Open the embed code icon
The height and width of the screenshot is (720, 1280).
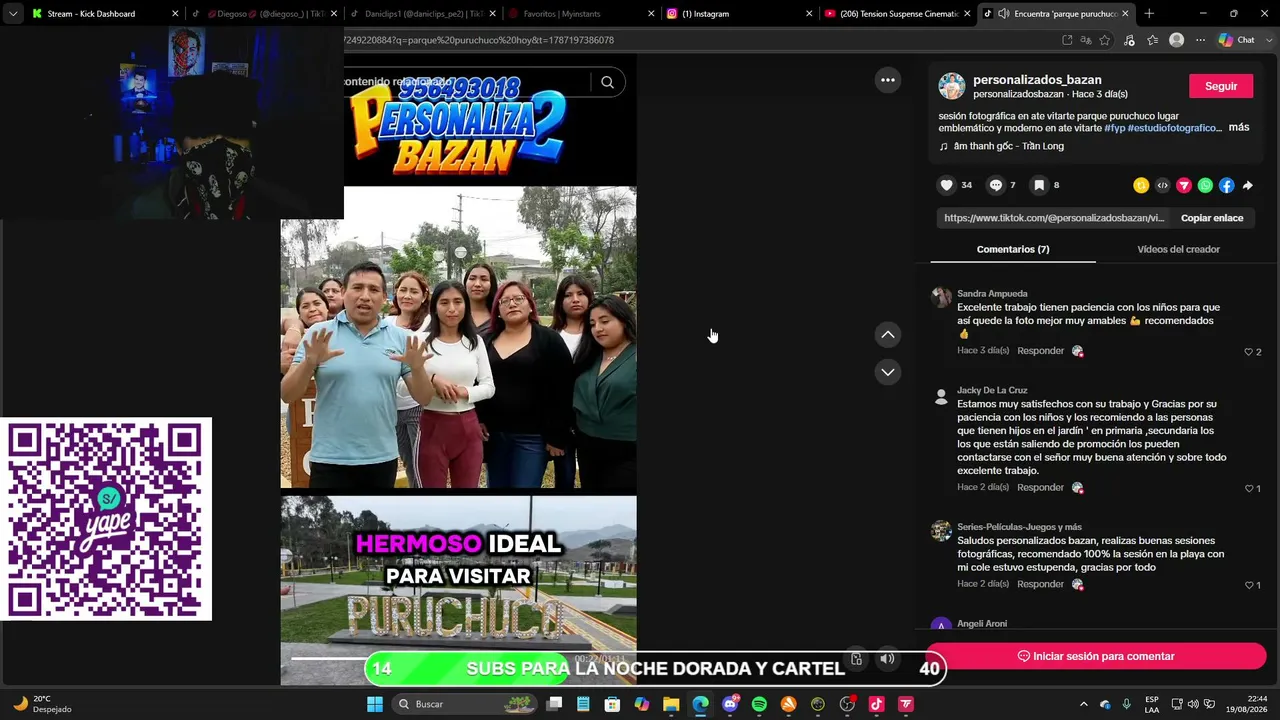tap(1162, 185)
